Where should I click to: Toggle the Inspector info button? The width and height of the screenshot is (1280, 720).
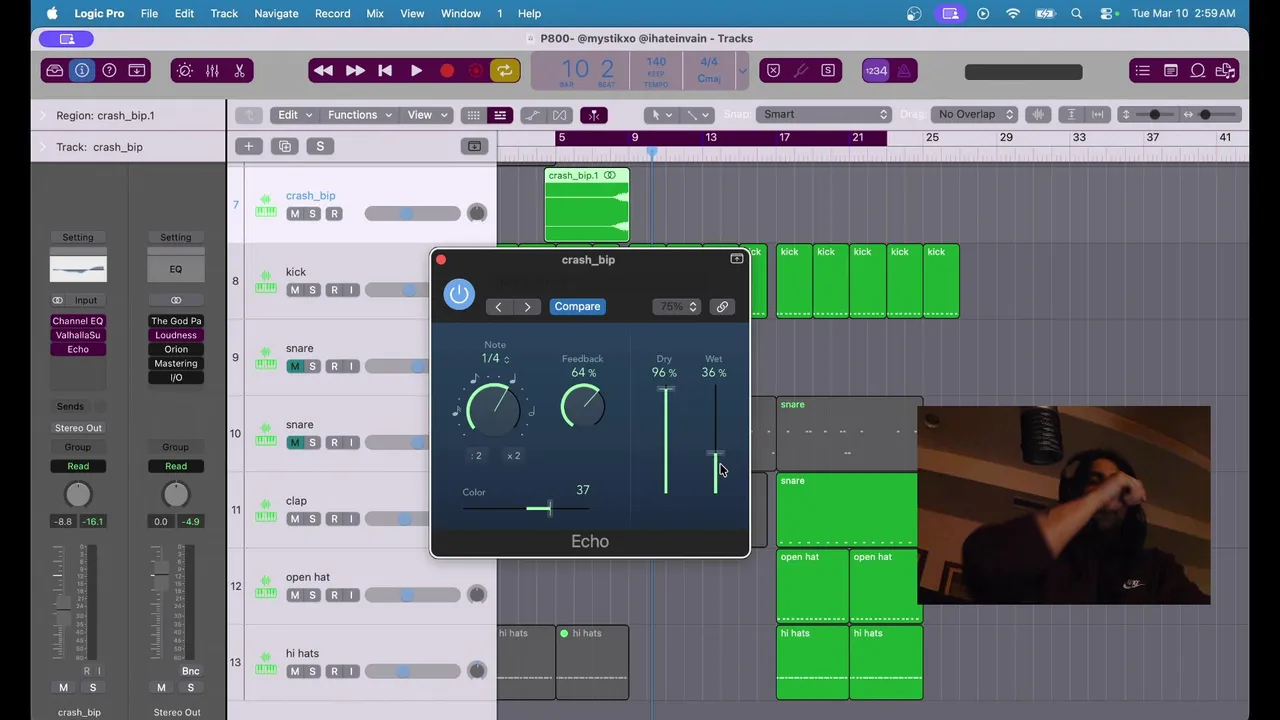tap(82, 70)
